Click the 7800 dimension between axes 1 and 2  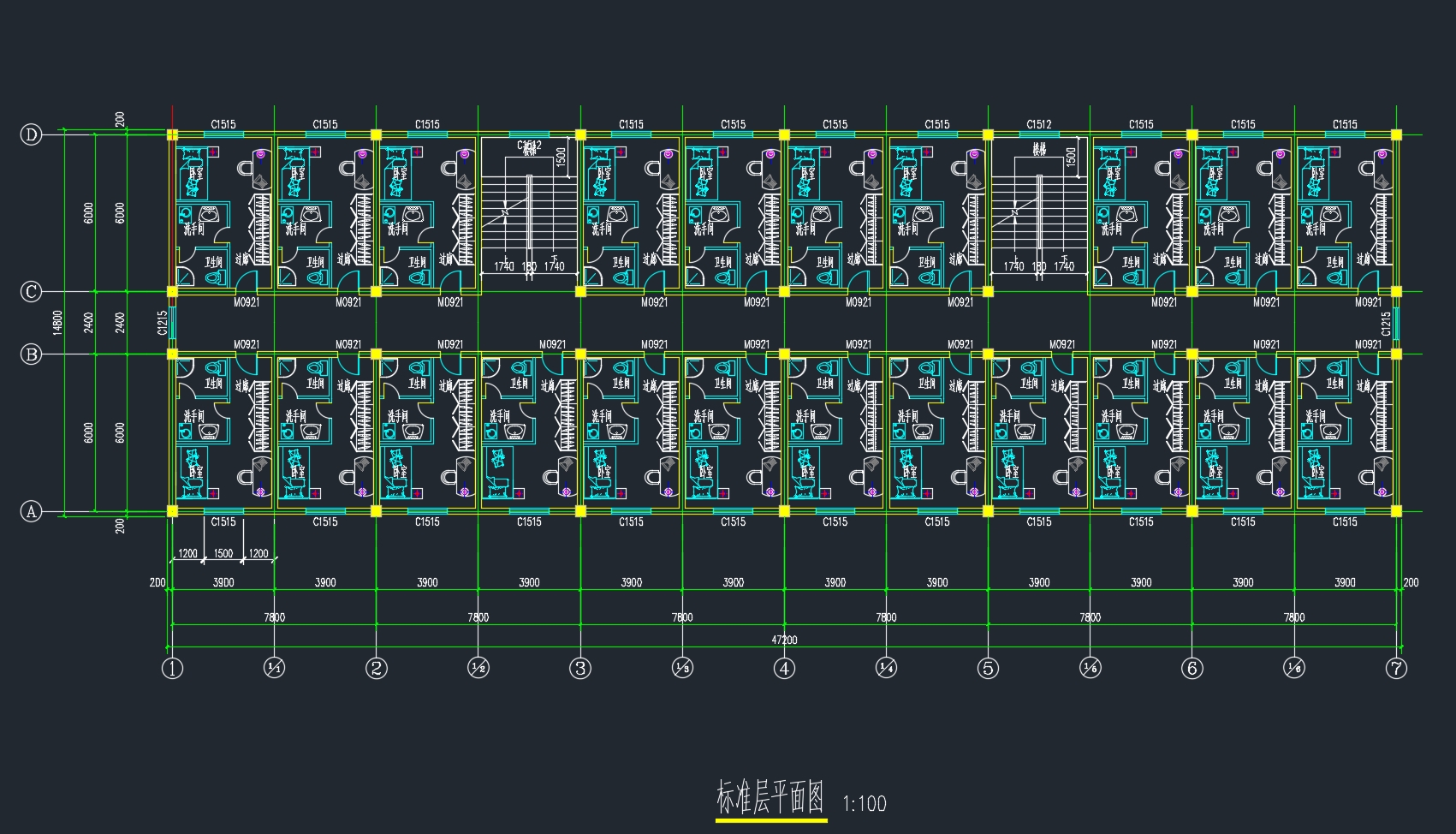pos(275,617)
